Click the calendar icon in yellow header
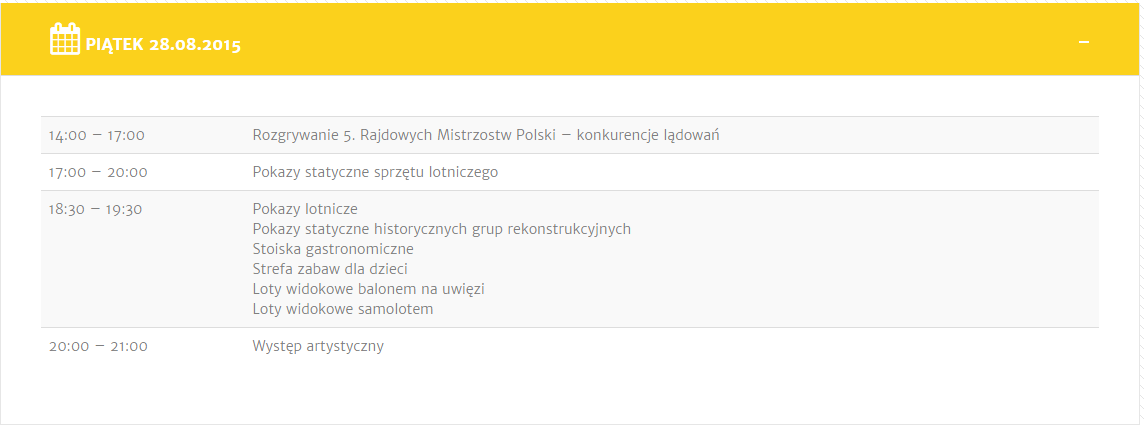Screen dimensions: 1144x425 tap(65, 39)
